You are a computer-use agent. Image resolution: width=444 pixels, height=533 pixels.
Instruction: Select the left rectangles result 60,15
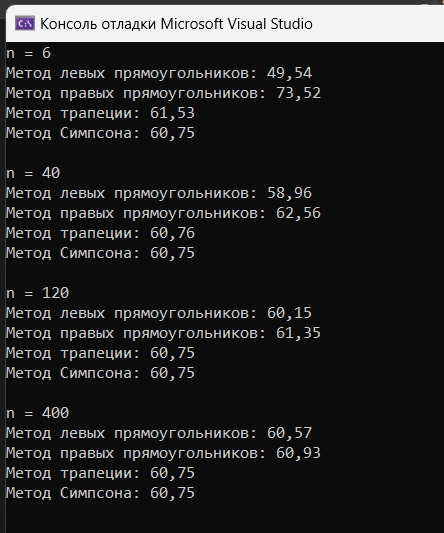pyautogui.click(x=289, y=313)
